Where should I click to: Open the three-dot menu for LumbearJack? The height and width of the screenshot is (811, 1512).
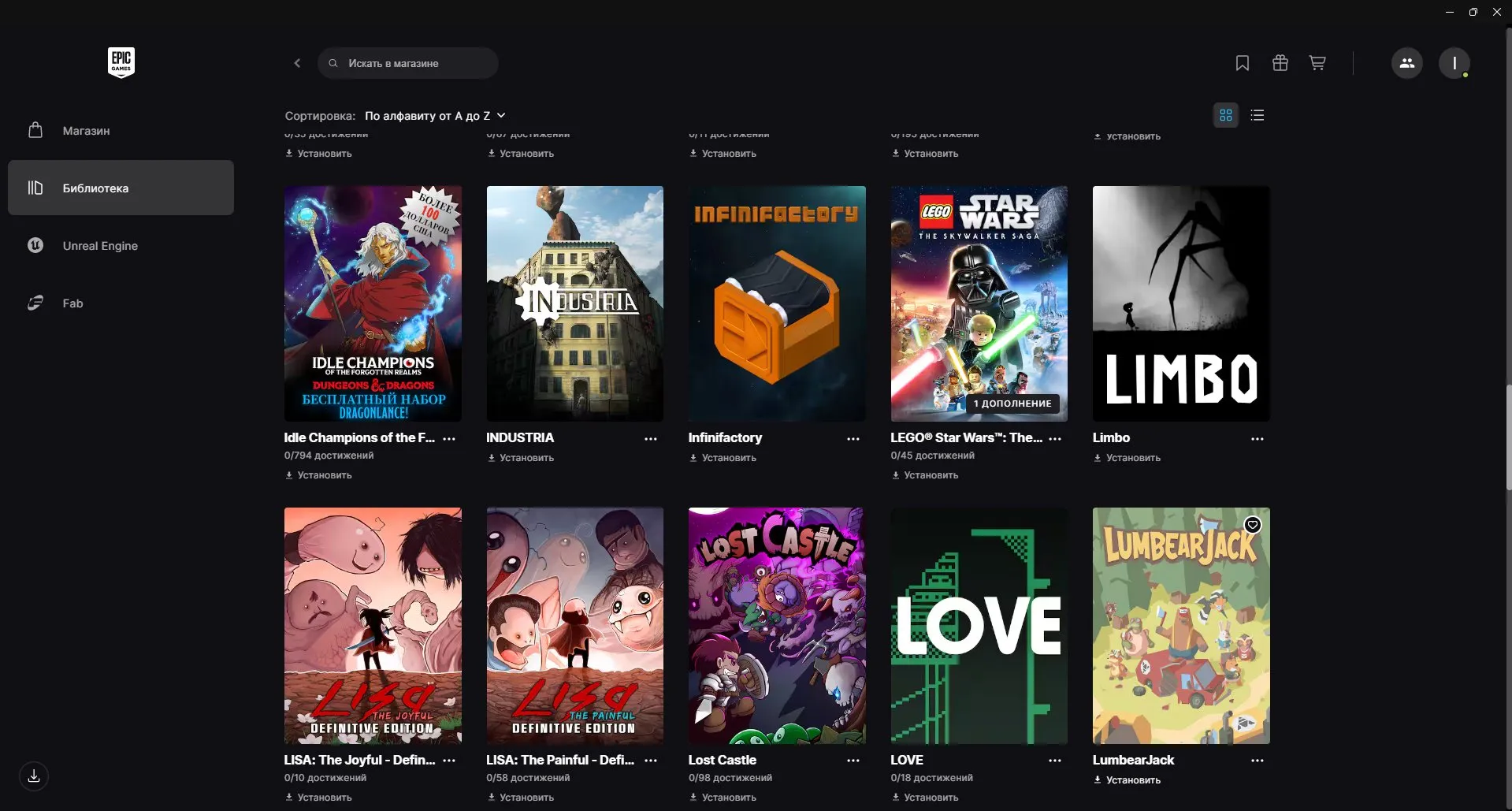(1258, 761)
